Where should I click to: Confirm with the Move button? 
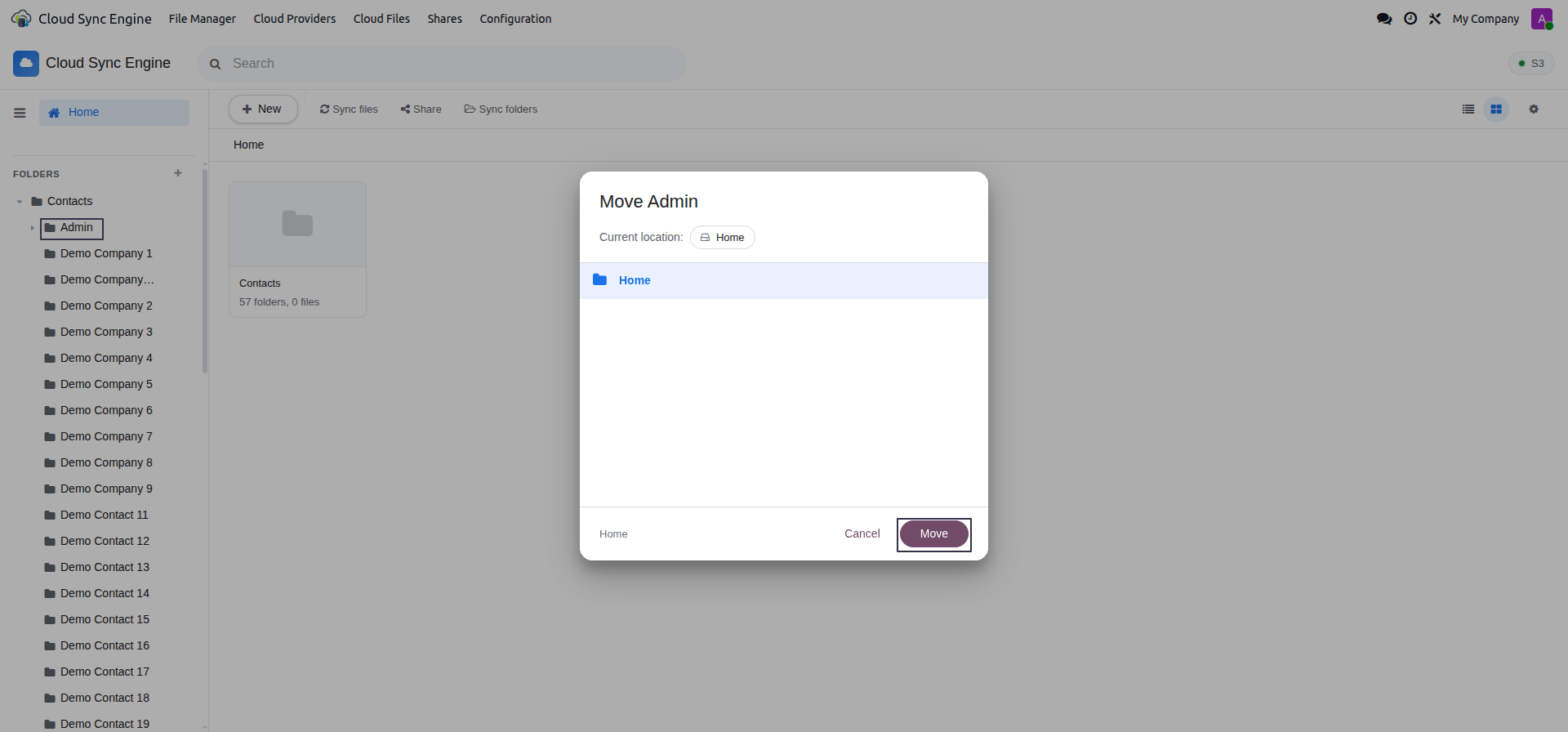coord(934,533)
